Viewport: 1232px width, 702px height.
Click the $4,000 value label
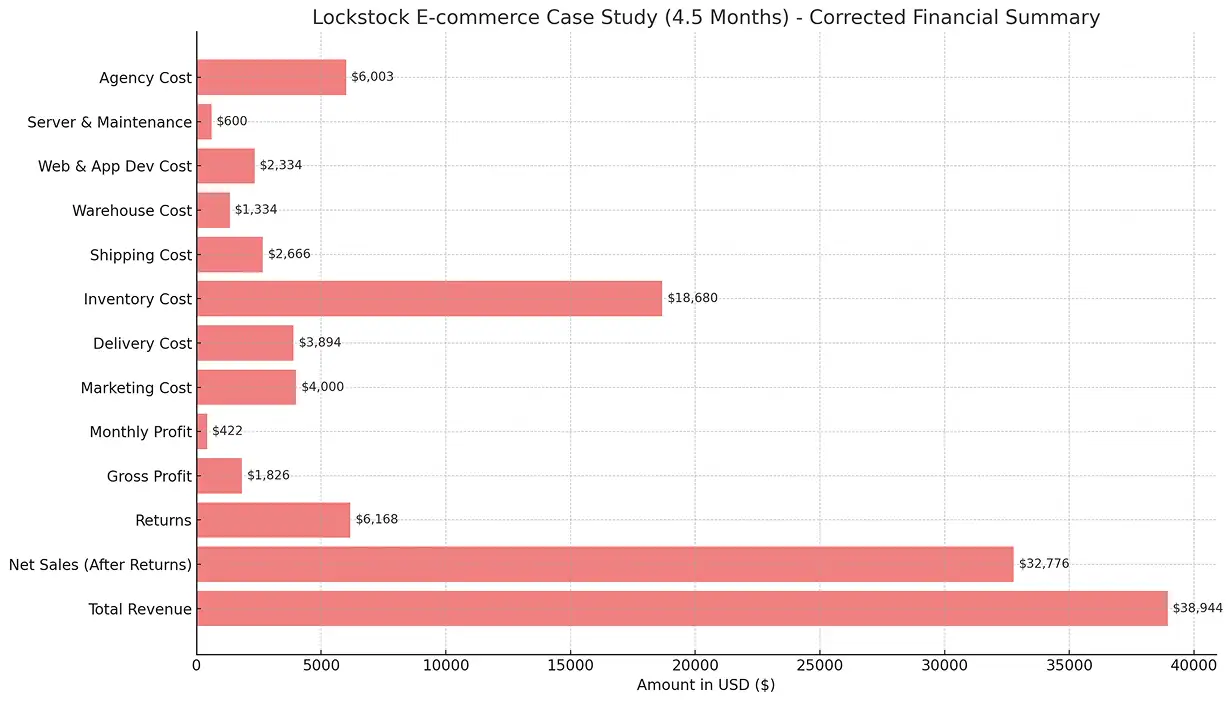pos(323,387)
